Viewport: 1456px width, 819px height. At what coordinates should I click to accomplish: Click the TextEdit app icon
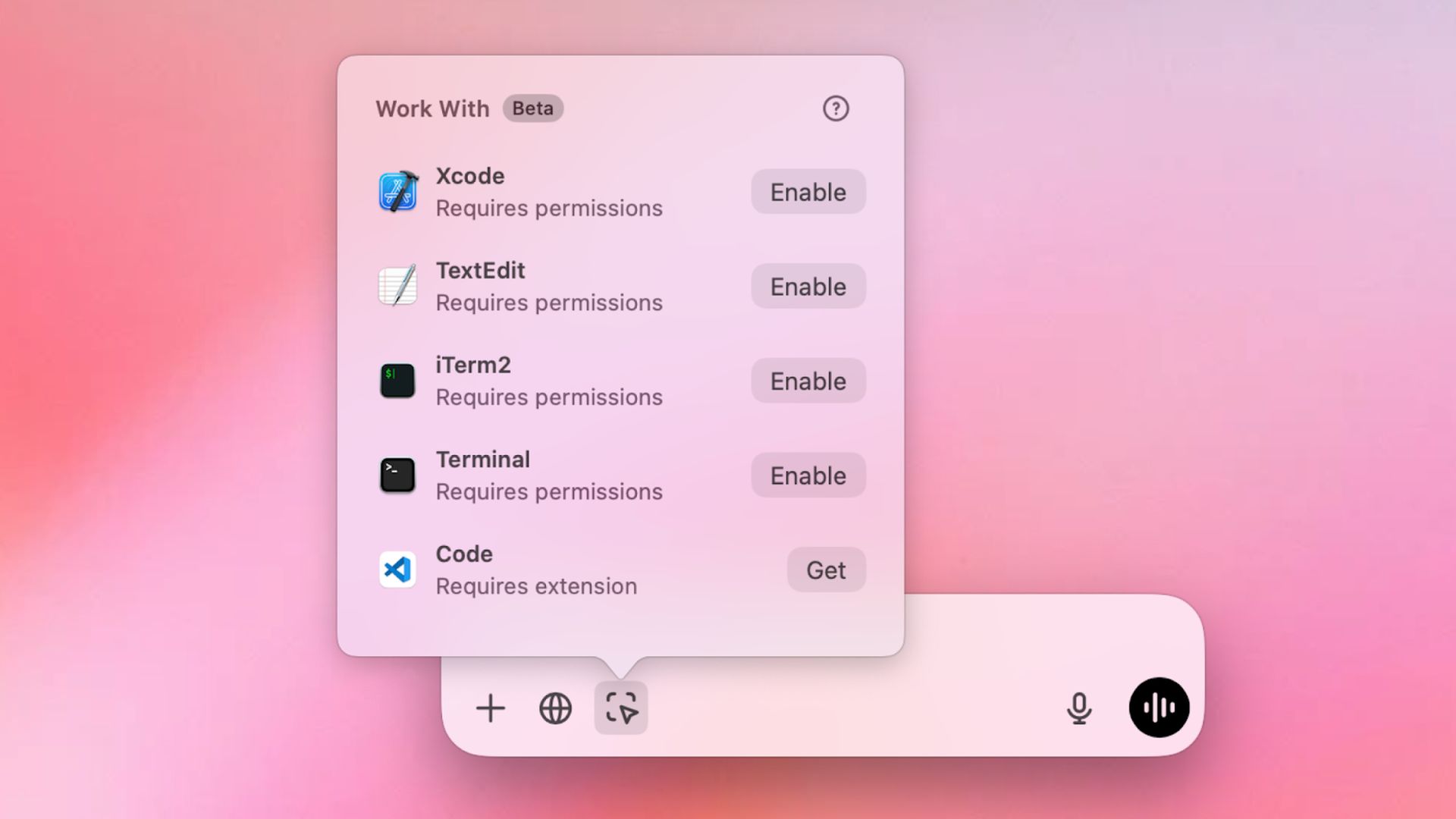397,285
